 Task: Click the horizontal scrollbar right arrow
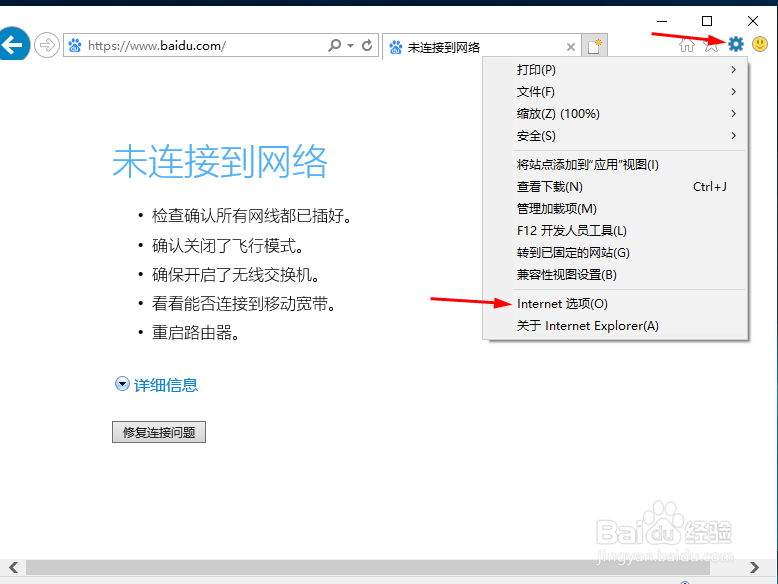(754, 567)
